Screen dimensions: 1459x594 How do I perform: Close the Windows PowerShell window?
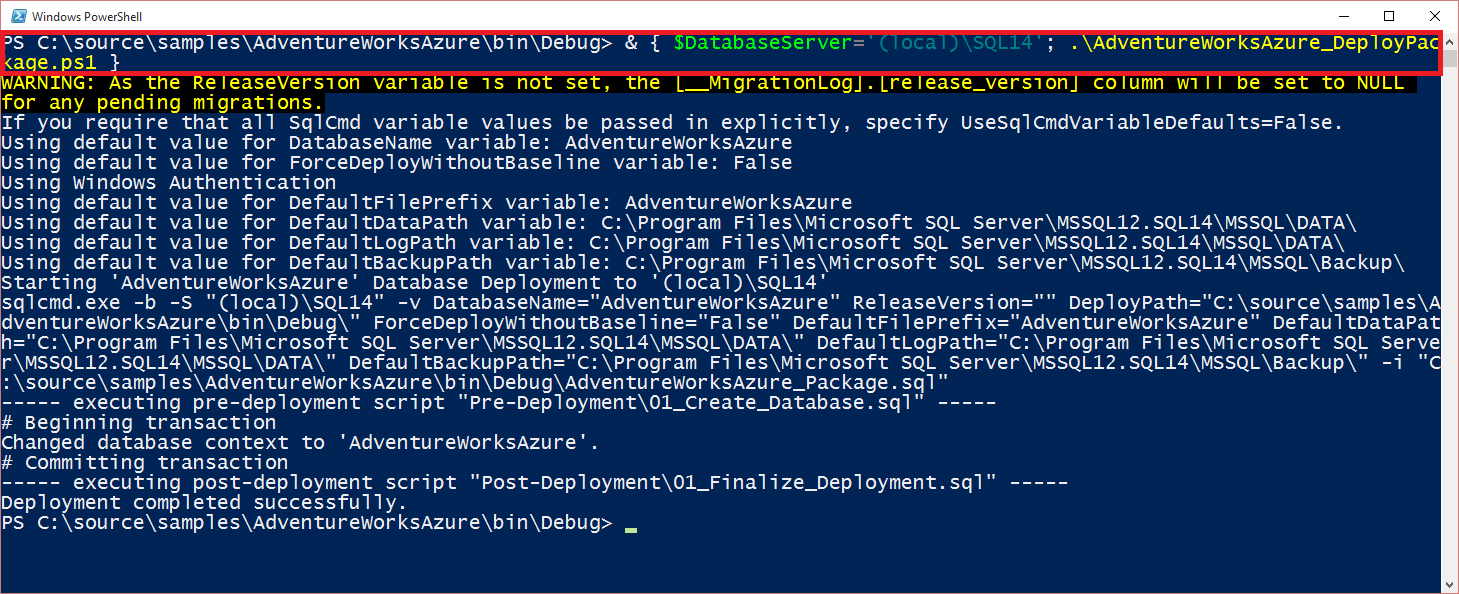tap(1434, 16)
